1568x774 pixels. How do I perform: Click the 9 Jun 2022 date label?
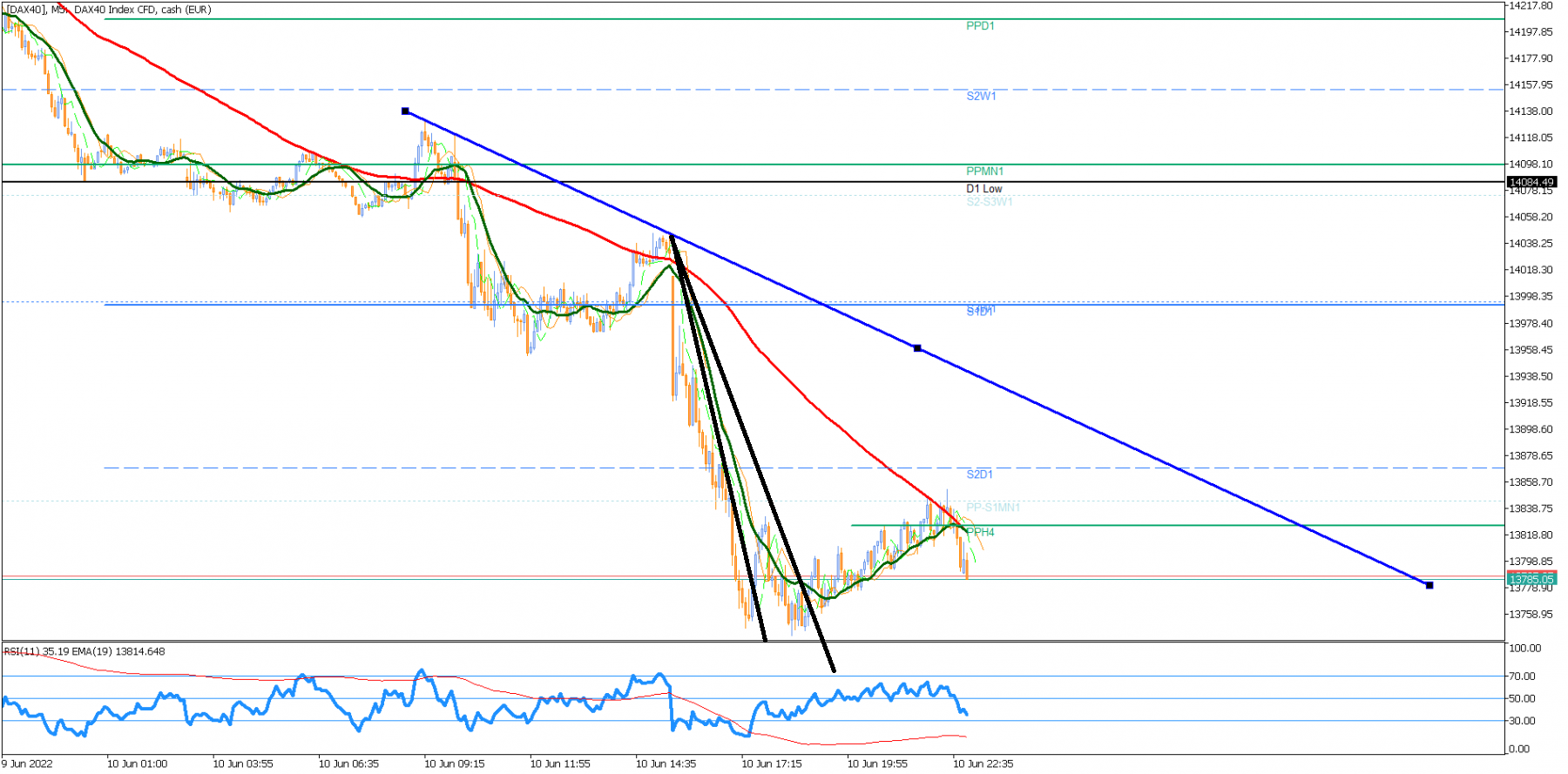[28, 764]
